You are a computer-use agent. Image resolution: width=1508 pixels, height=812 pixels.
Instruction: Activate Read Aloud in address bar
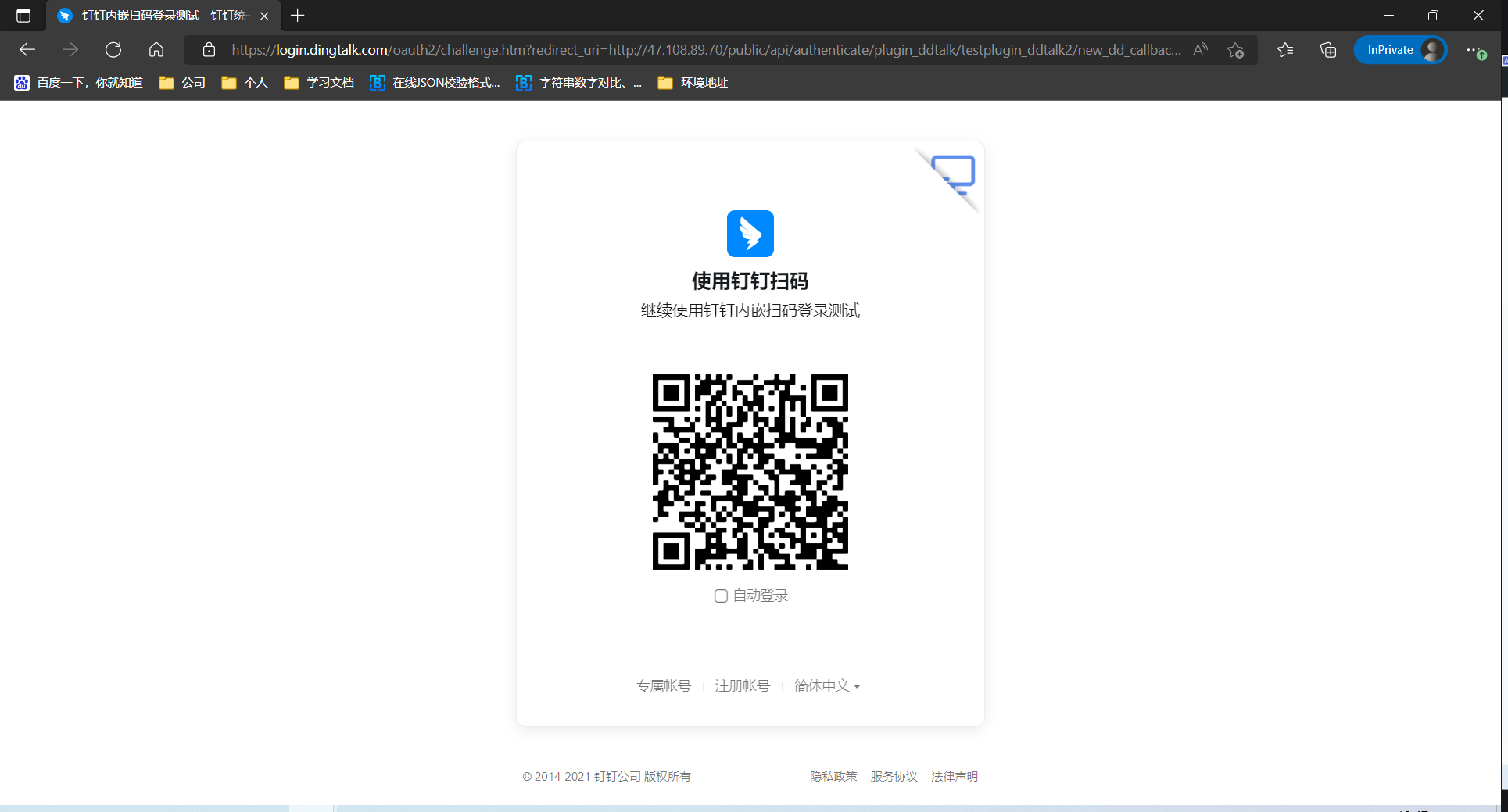coord(1200,50)
